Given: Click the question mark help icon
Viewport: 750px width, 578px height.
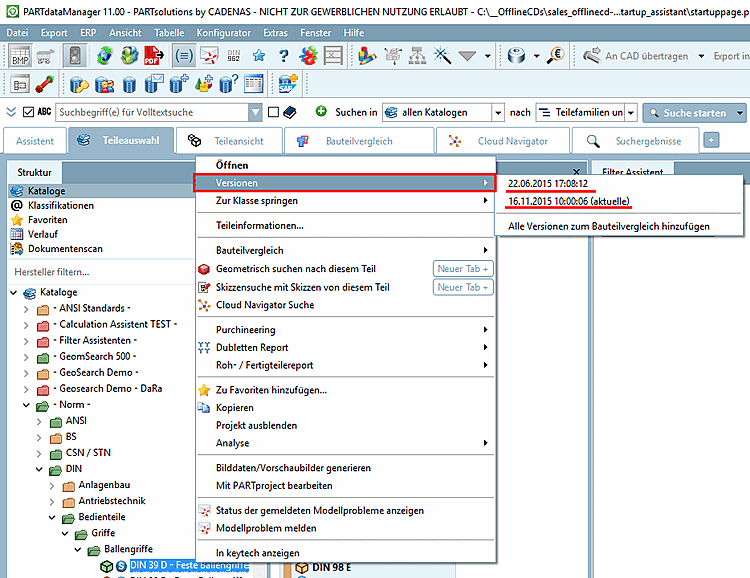Looking at the screenshot, I should point(284,56).
